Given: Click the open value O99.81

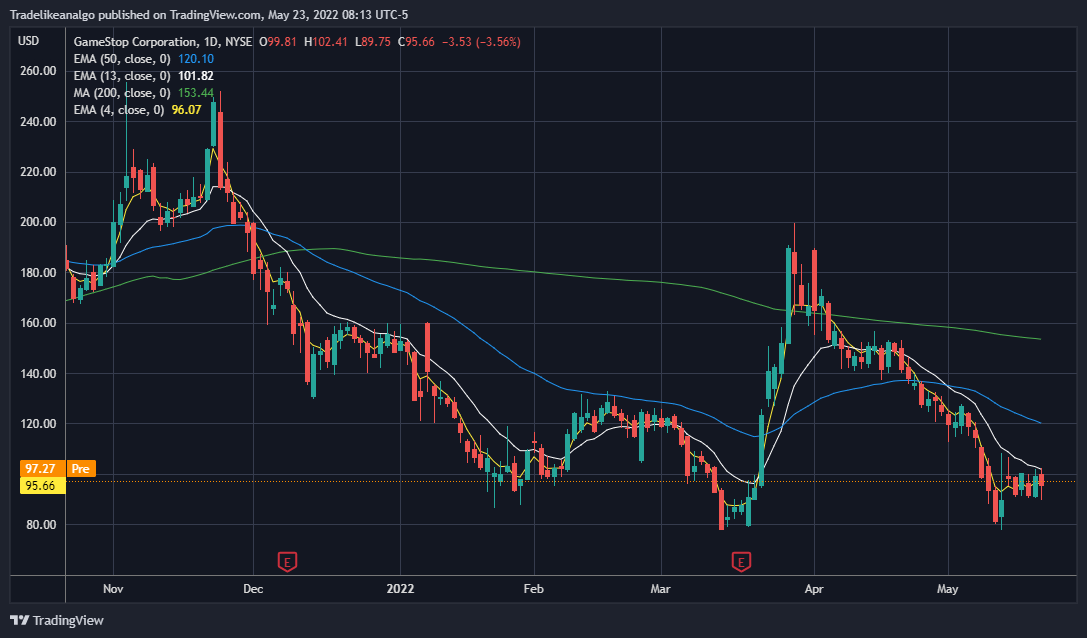Looking at the screenshot, I should point(278,42).
